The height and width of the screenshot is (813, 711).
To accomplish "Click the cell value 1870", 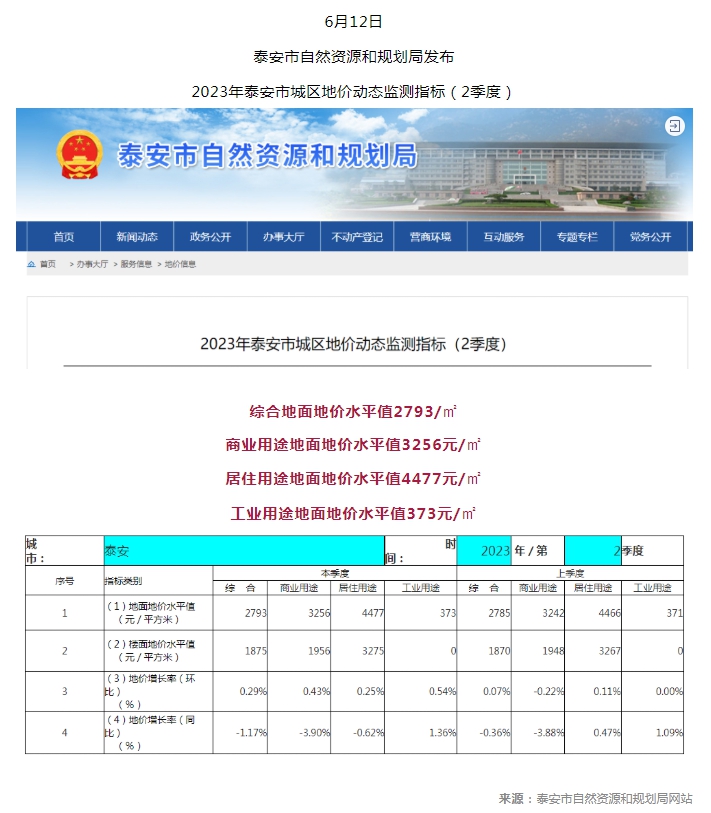I will 499,651.
